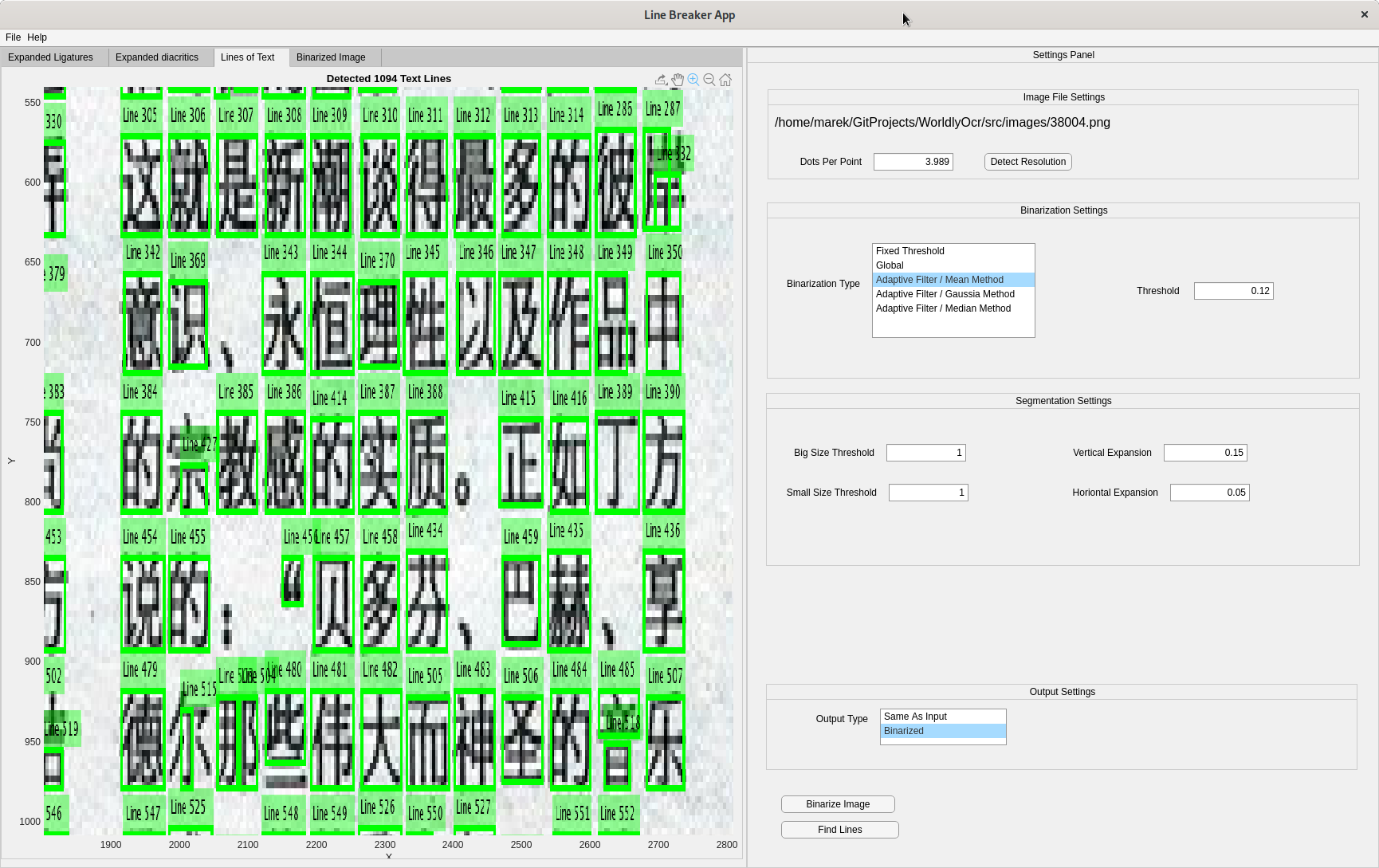Click the Line 346 label
The height and width of the screenshot is (868, 1379).
[476, 253]
